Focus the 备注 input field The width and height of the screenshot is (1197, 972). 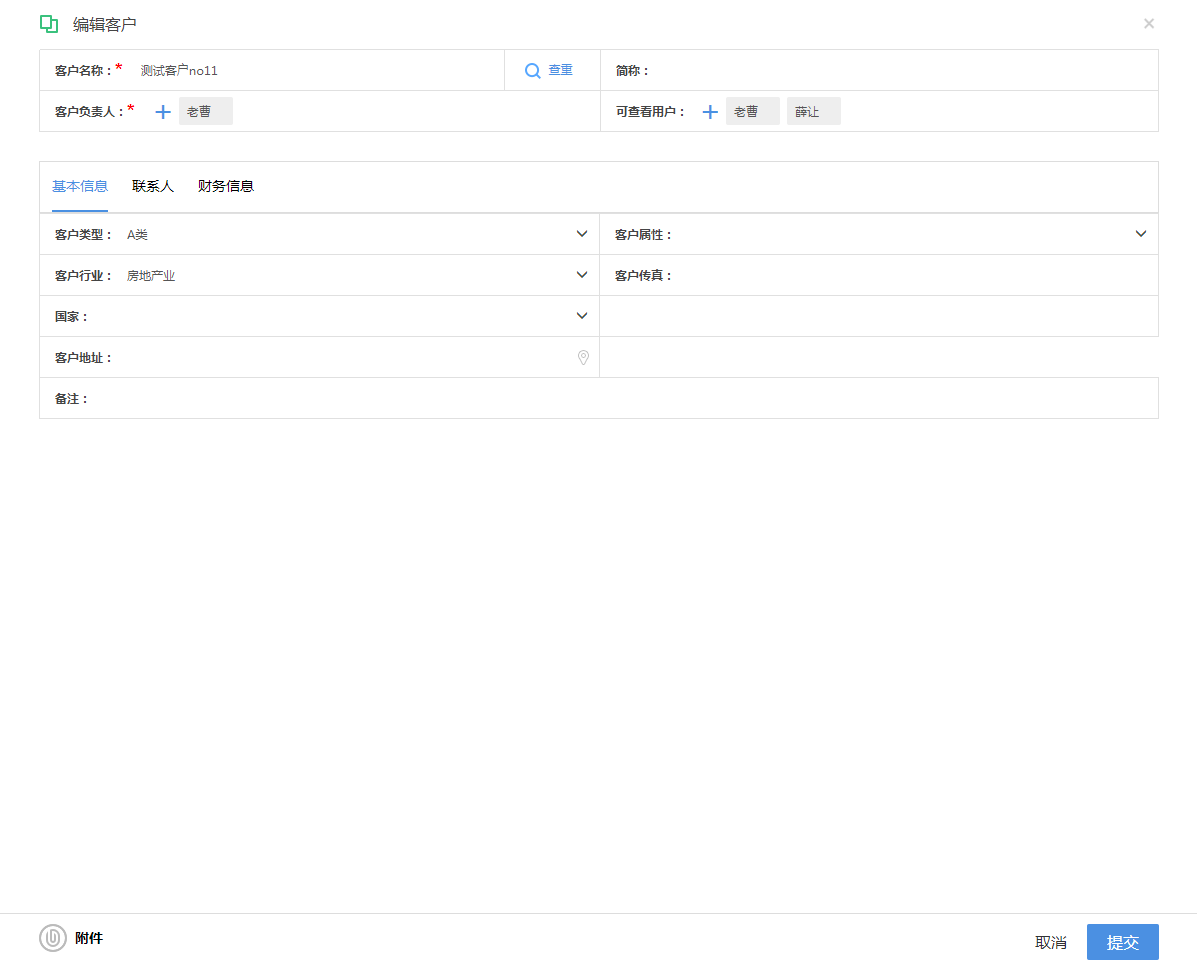[622, 399]
